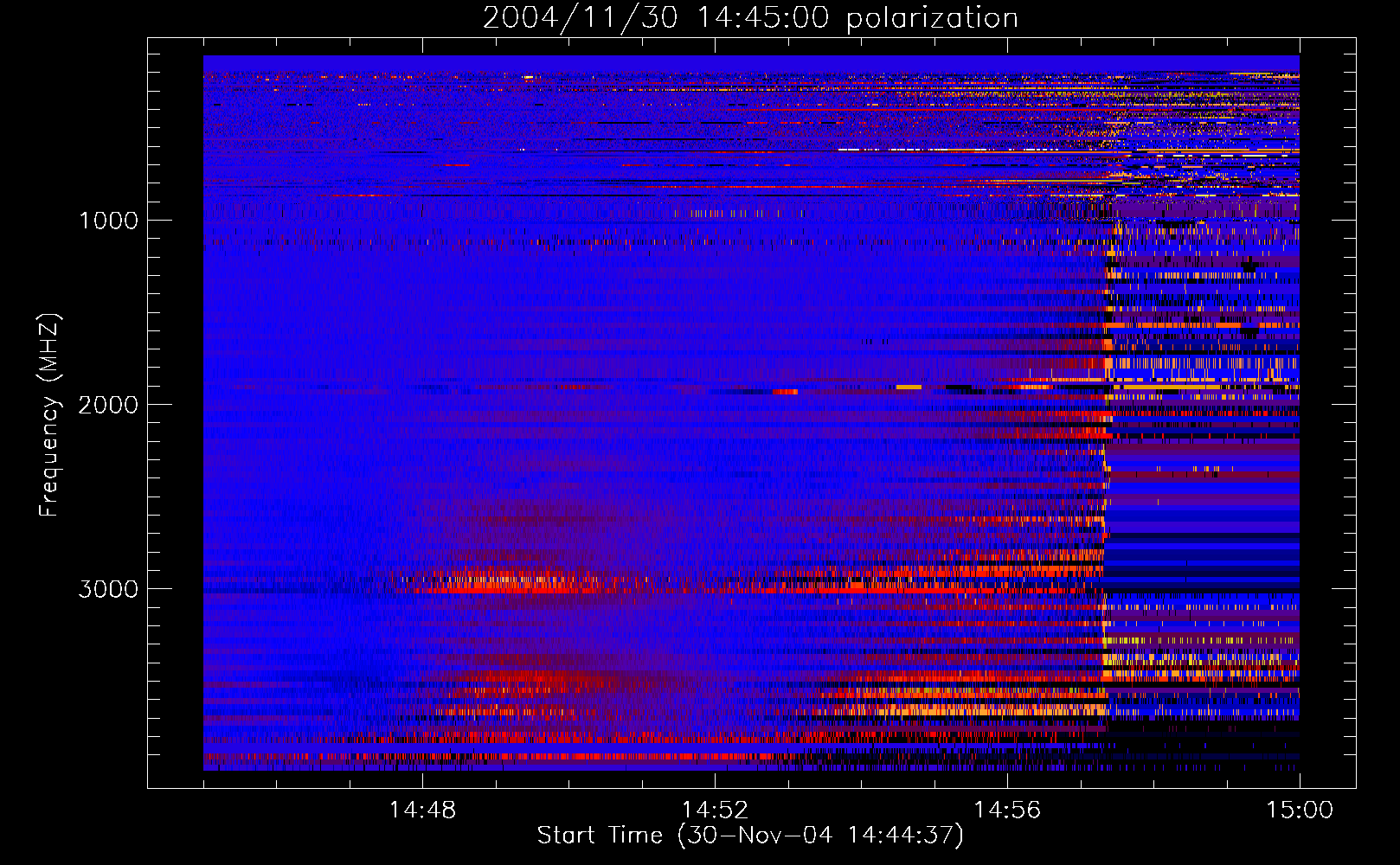Image resolution: width=1400 pixels, height=865 pixels.
Task: Click the 3000 frequency tick label
Action: (x=108, y=589)
